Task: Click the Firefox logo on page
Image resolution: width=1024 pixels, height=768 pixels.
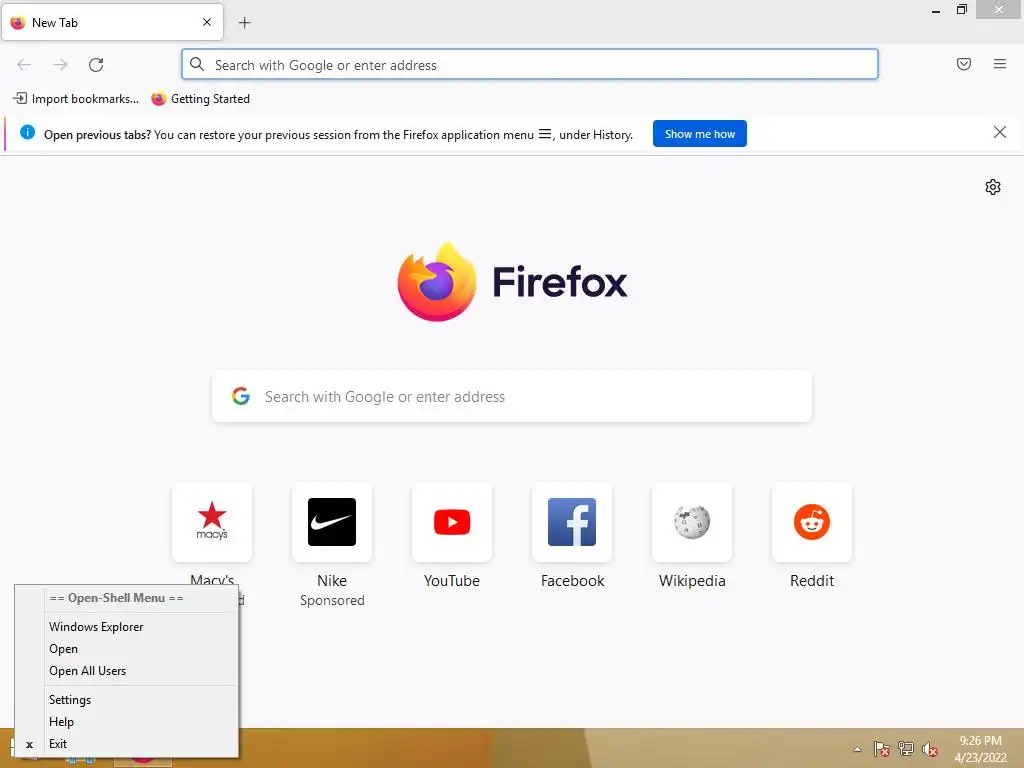Action: pos(437,281)
